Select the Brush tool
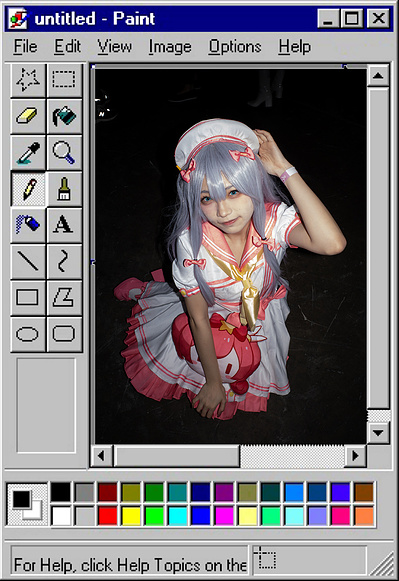The width and height of the screenshot is (399, 581). click(64, 189)
